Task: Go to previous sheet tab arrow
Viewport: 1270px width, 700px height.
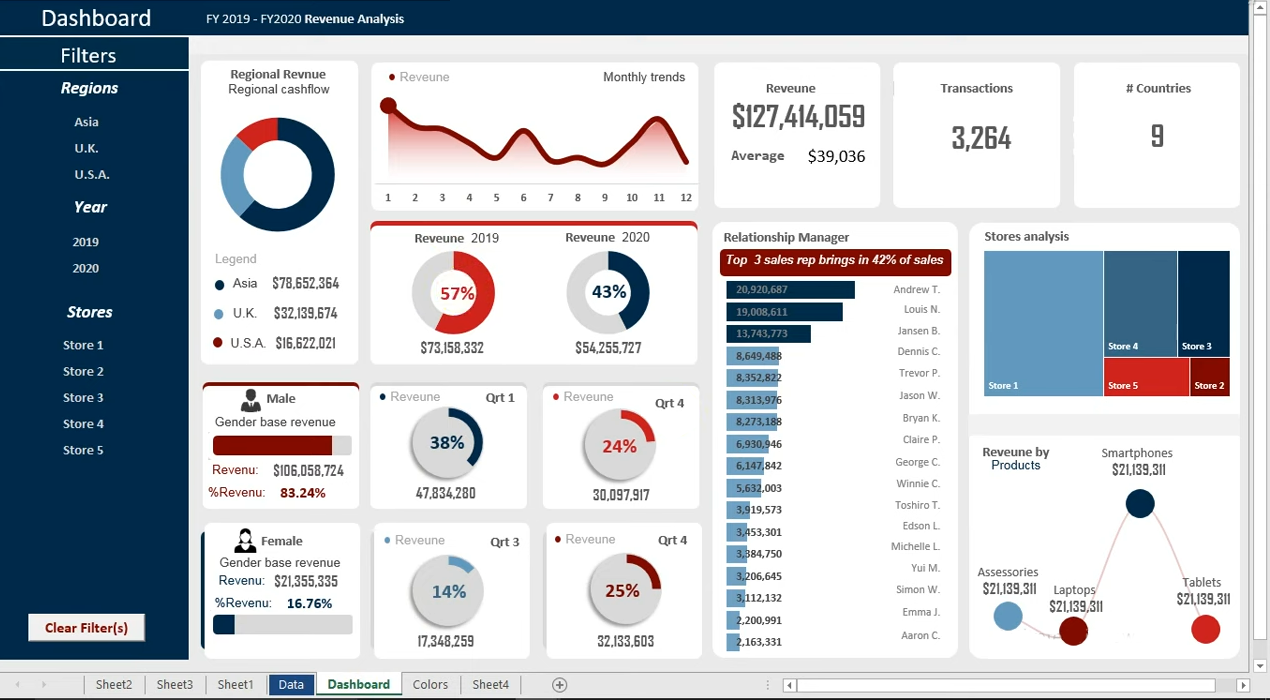Action: tap(17, 685)
